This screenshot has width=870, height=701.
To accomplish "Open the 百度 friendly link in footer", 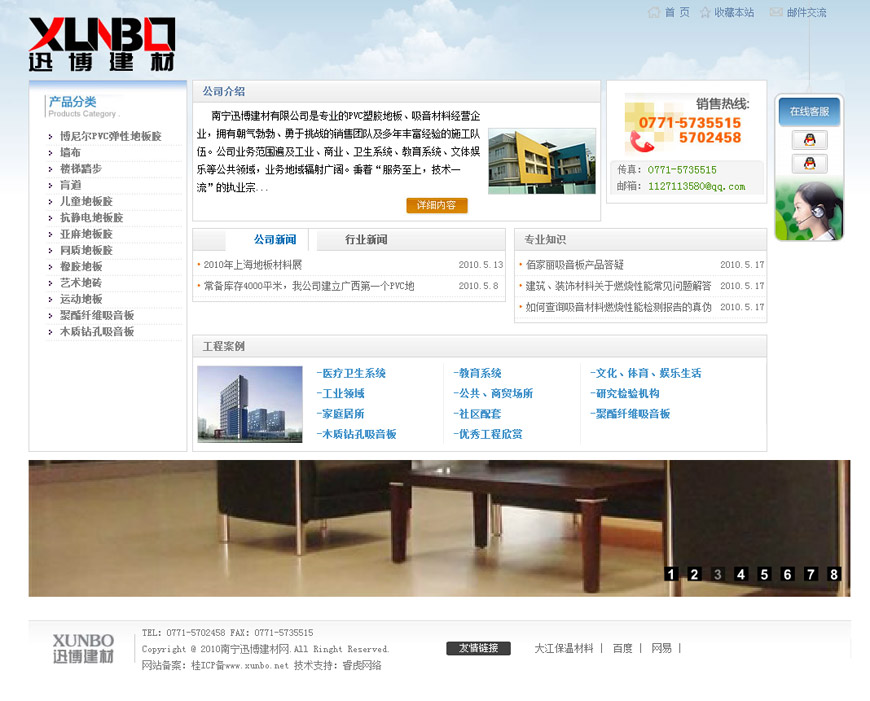I will click(x=622, y=648).
